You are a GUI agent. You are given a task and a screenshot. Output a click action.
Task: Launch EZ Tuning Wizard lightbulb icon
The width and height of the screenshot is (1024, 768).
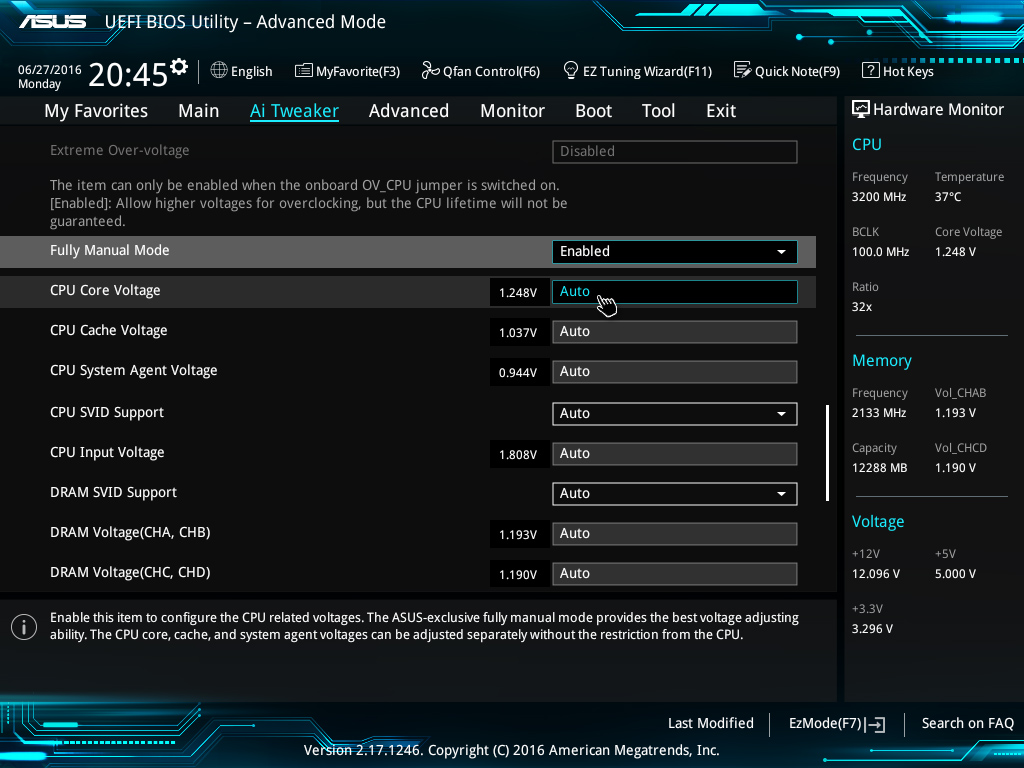point(571,70)
